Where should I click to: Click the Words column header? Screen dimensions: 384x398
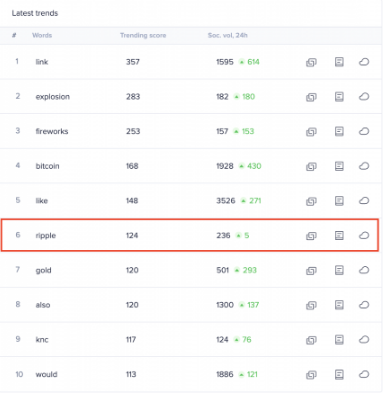[x=42, y=35]
